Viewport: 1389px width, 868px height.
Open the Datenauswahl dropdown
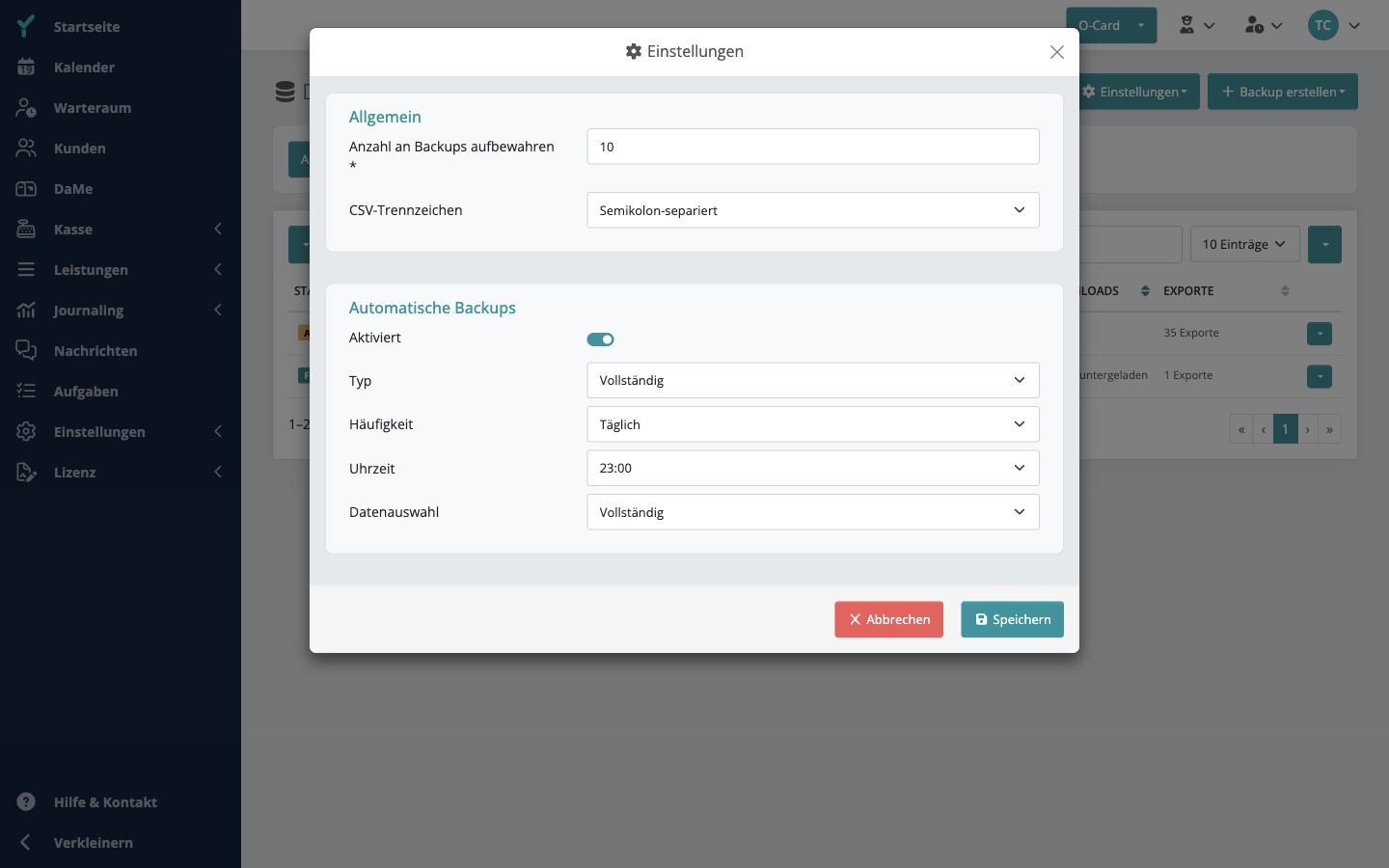[x=813, y=512]
